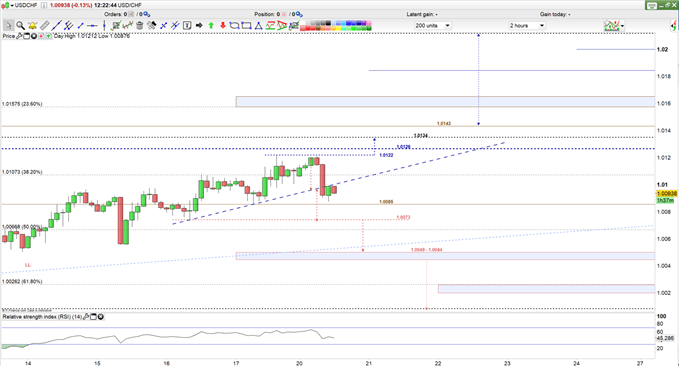The width and height of the screenshot is (679, 366).
Task: Open the alert bell tool
Action: (32, 25)
